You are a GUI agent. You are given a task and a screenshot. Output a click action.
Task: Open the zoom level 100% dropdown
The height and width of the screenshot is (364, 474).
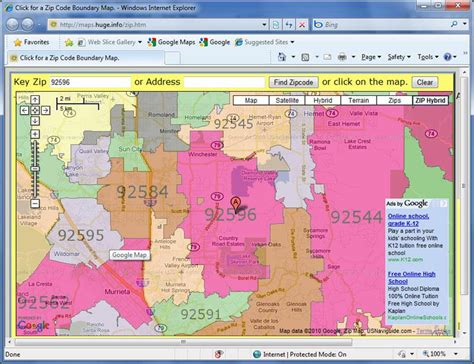[456, 354]
